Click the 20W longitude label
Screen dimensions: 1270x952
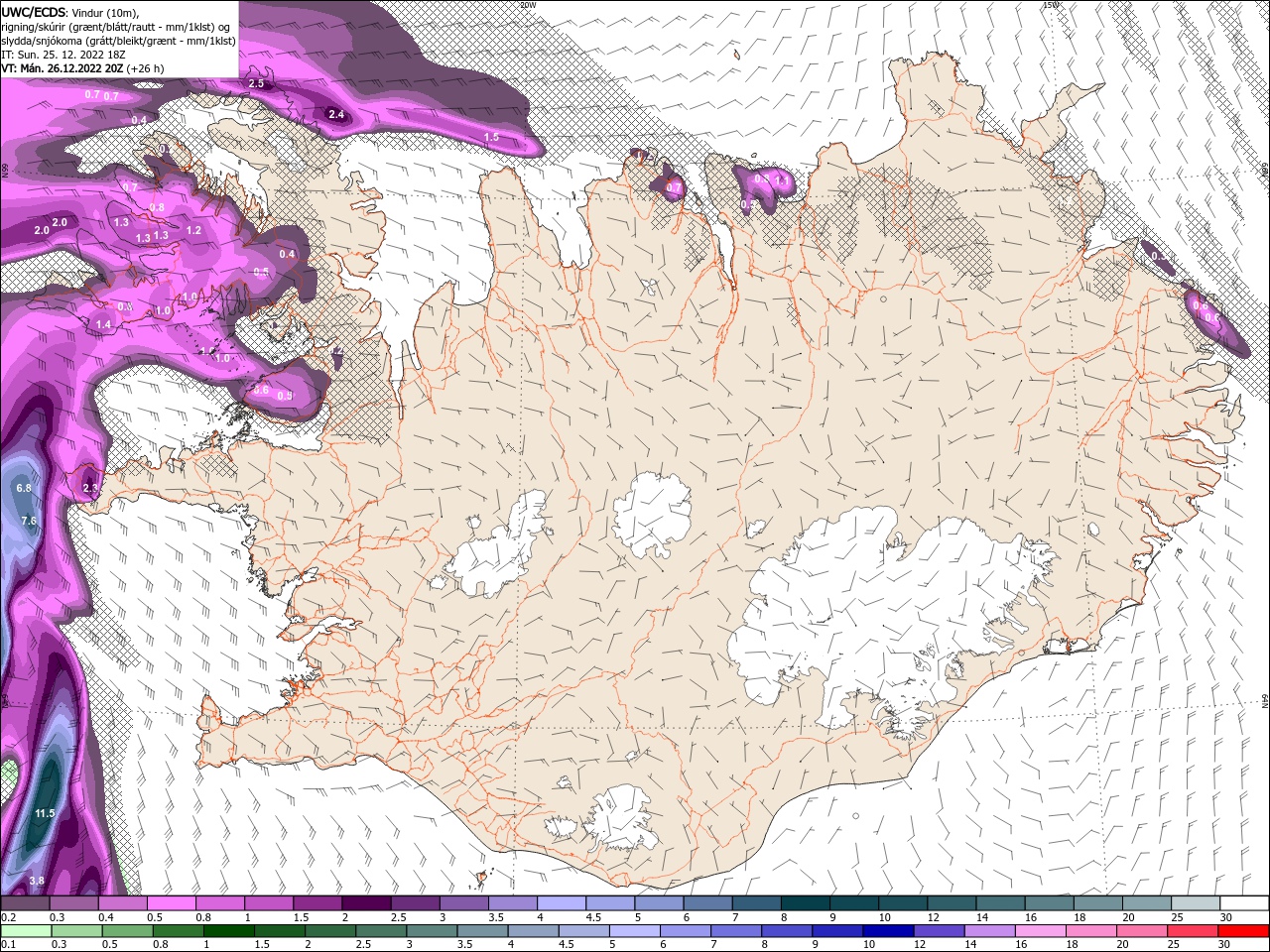point(527,5)
